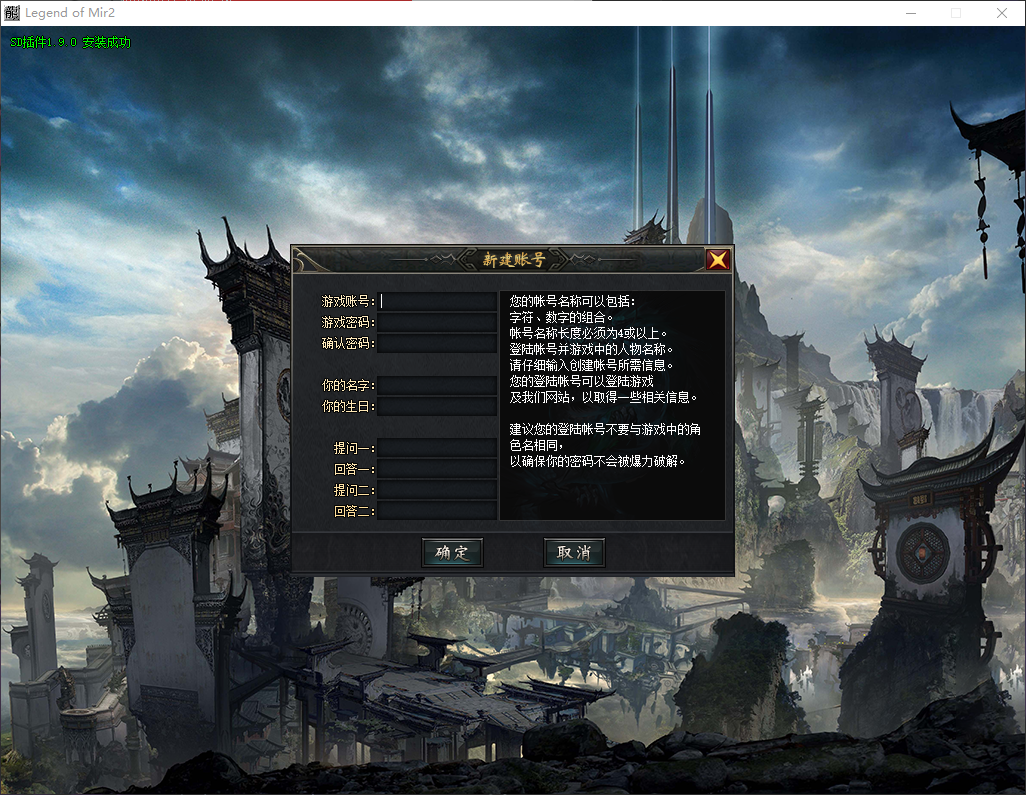Select the 确认密码 input field
1026x795 pixels.
436,343
